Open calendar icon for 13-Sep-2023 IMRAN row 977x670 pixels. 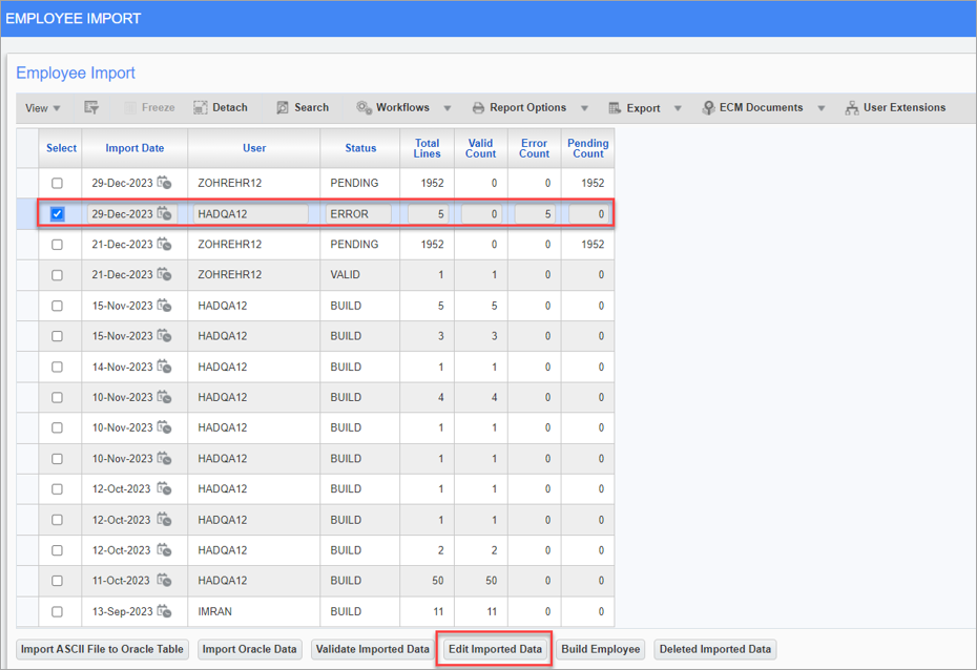[164, 611]
